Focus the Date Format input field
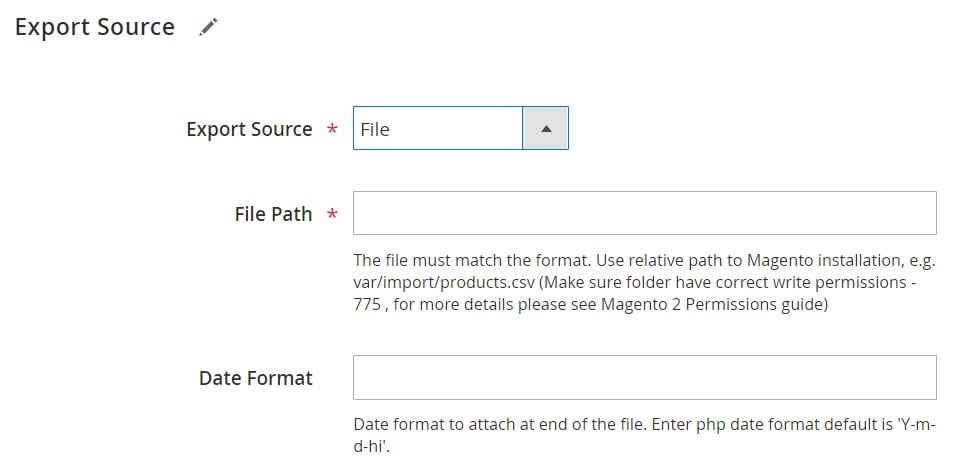Image resolution: width=954 pixels, height=470 pixels. (x=644, y=377)
